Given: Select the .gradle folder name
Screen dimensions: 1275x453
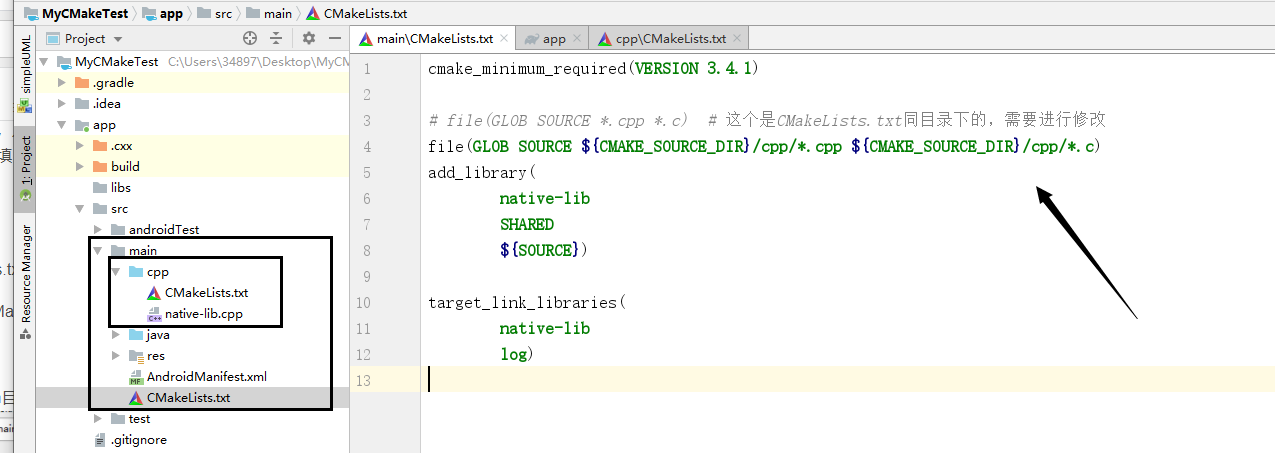Looking at the screenshot, I should pos(113,83).
